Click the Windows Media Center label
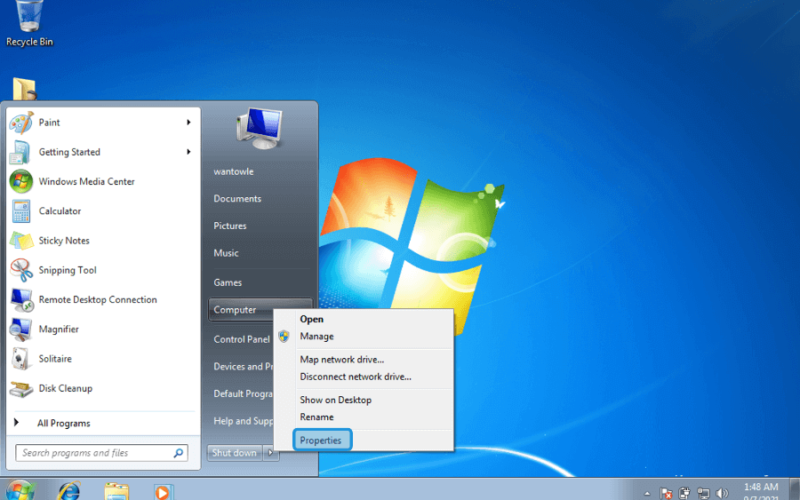This screenshot has width=800, height=500. 87,181
